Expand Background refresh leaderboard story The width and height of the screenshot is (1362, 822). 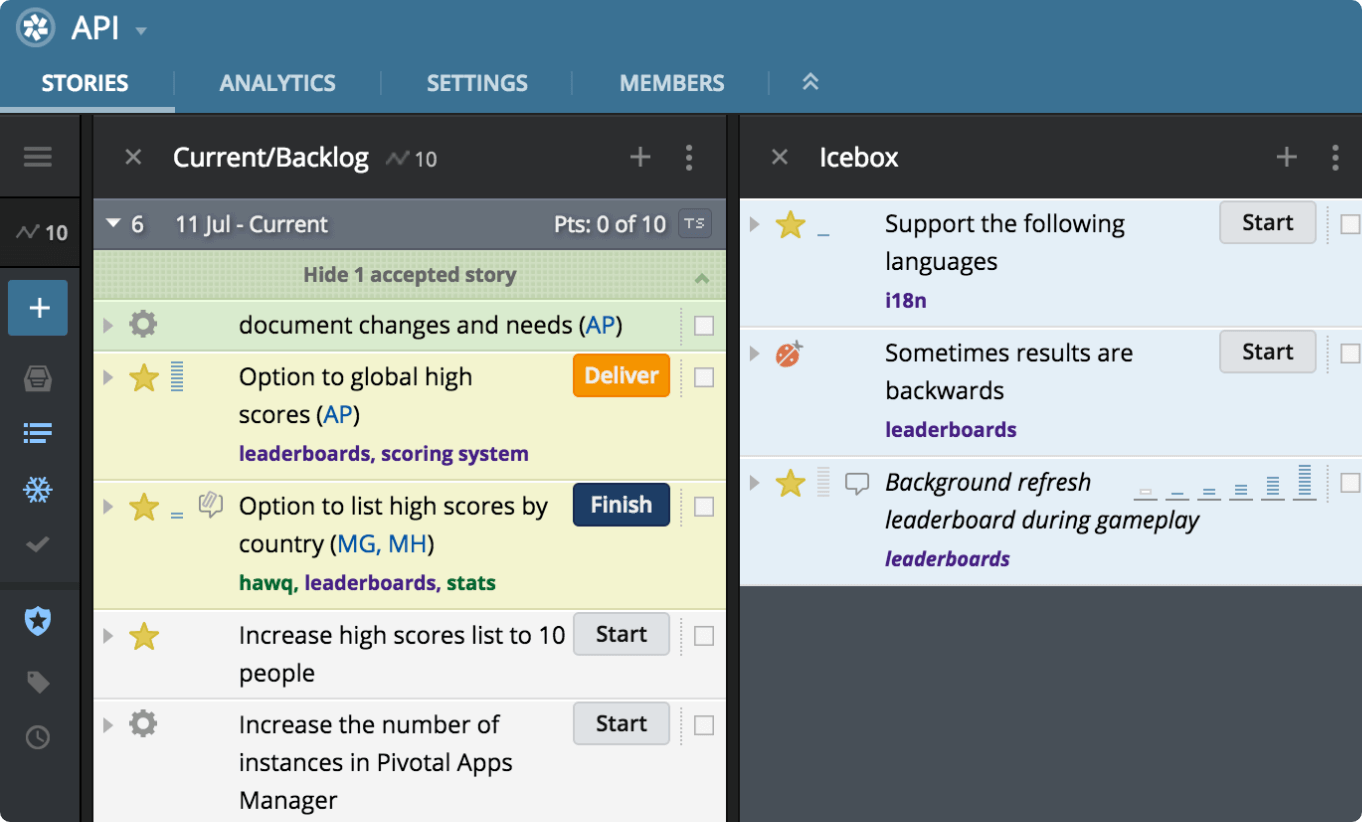point(755,482)
